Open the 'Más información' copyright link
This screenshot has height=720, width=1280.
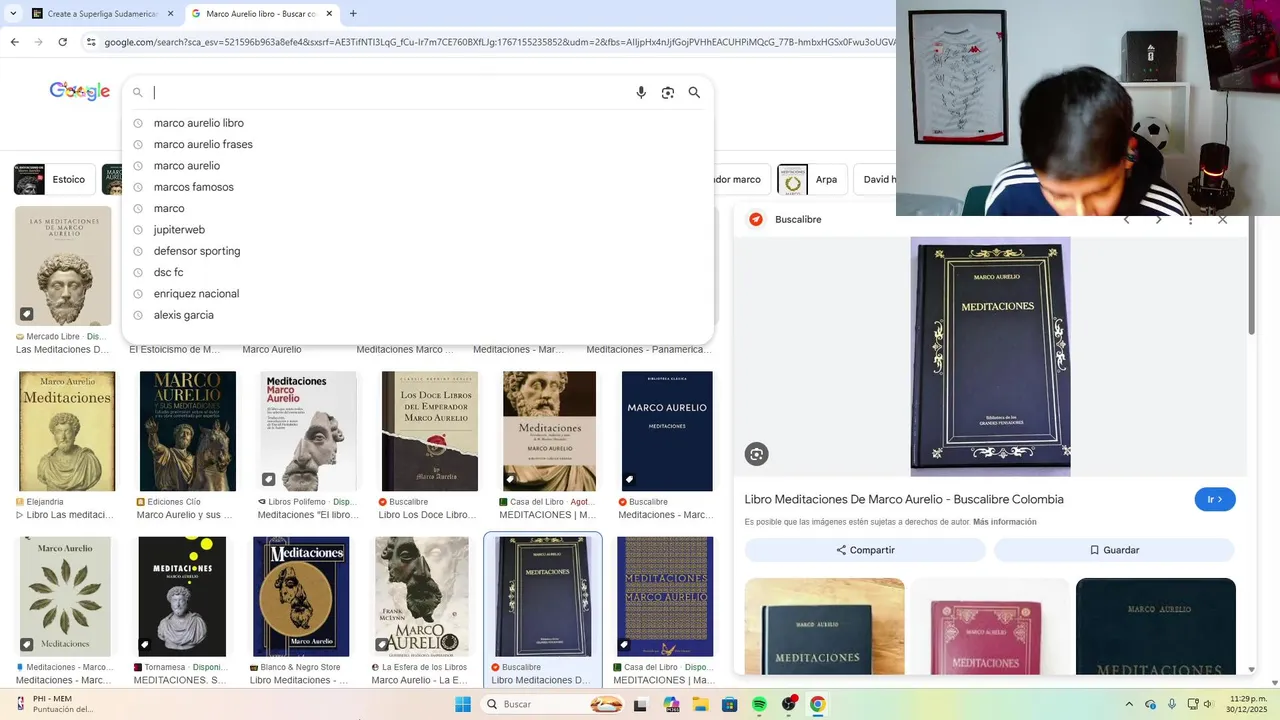pyautogui.click(x=1004, y=522)
